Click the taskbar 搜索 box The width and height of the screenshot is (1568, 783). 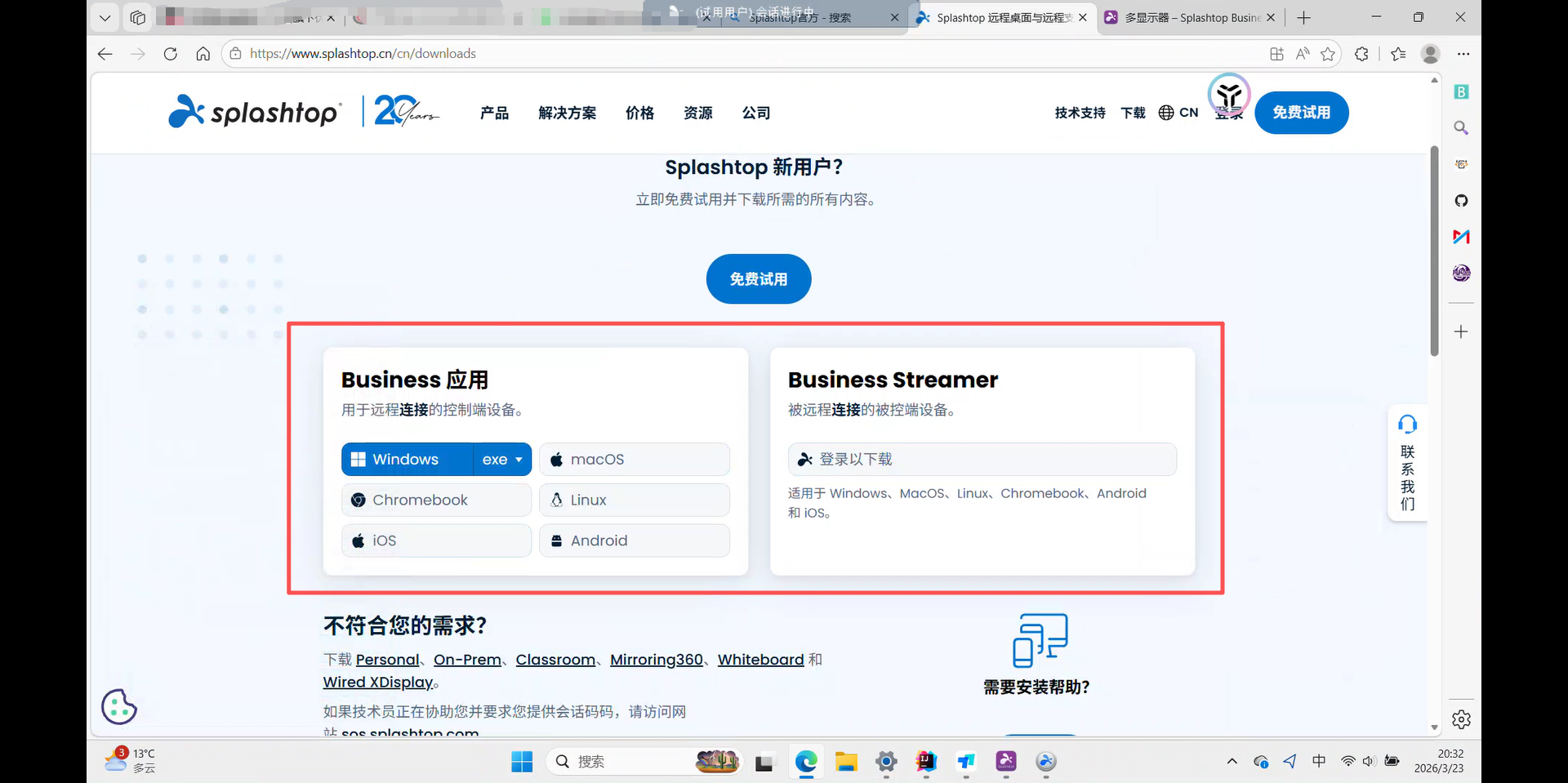644,762
